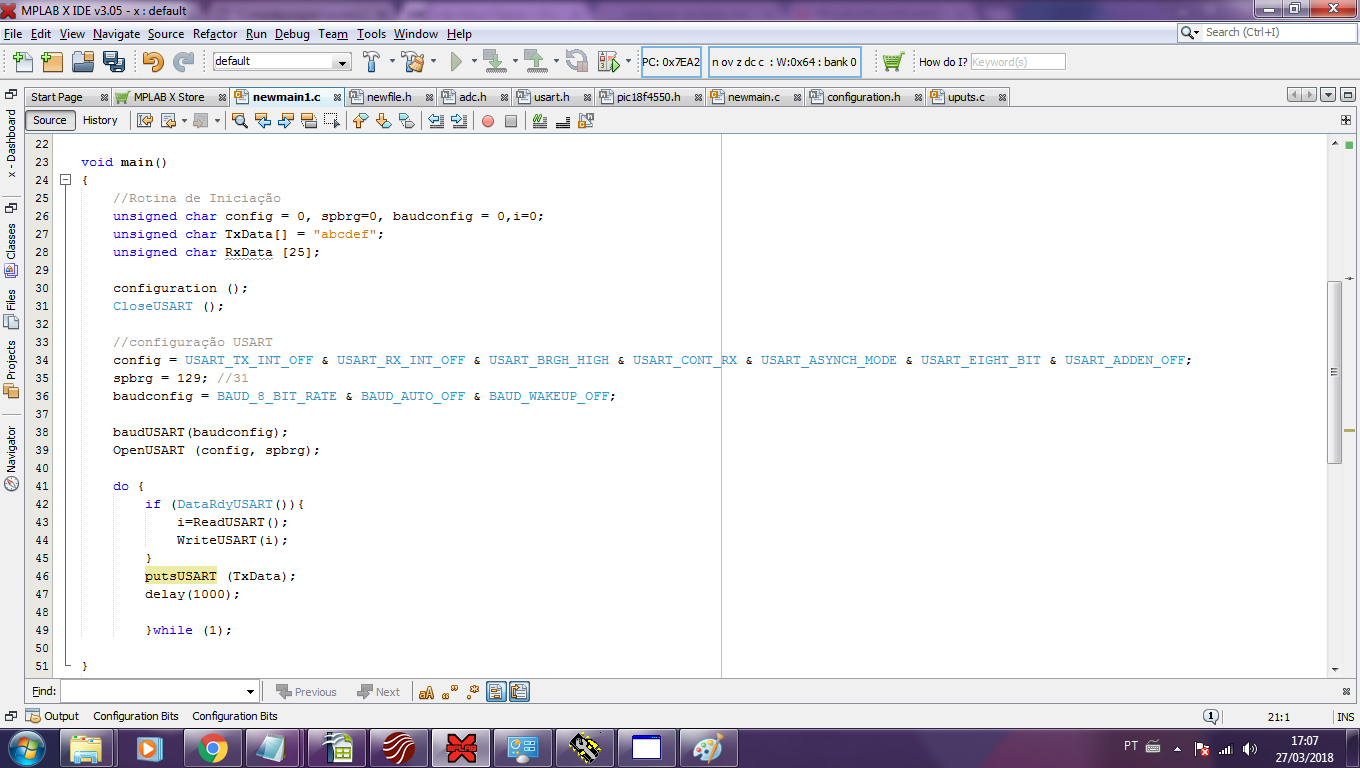
Task: Undo the last edit
Action: tap(153, 61)
